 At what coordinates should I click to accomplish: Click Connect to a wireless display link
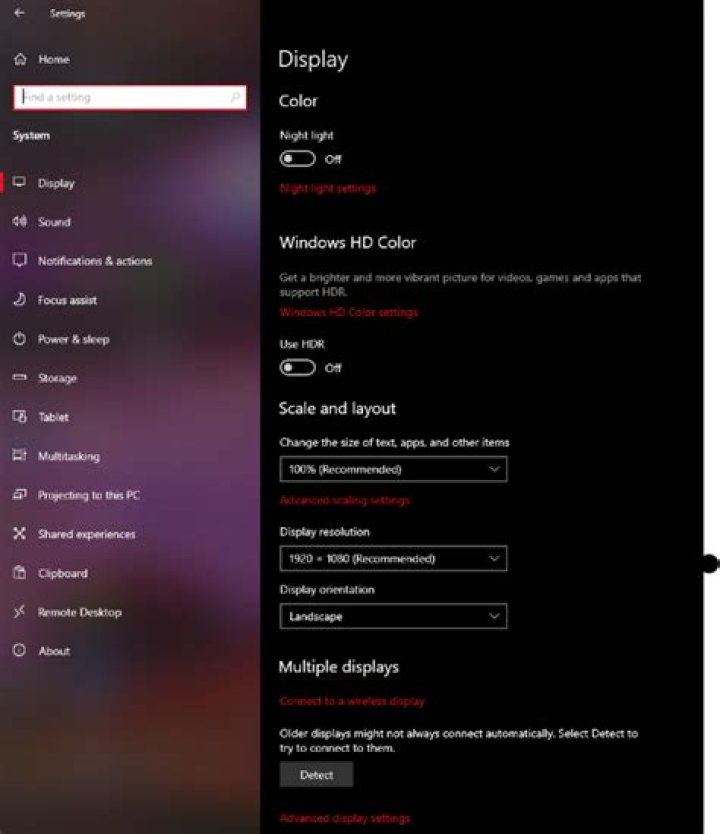352,701
